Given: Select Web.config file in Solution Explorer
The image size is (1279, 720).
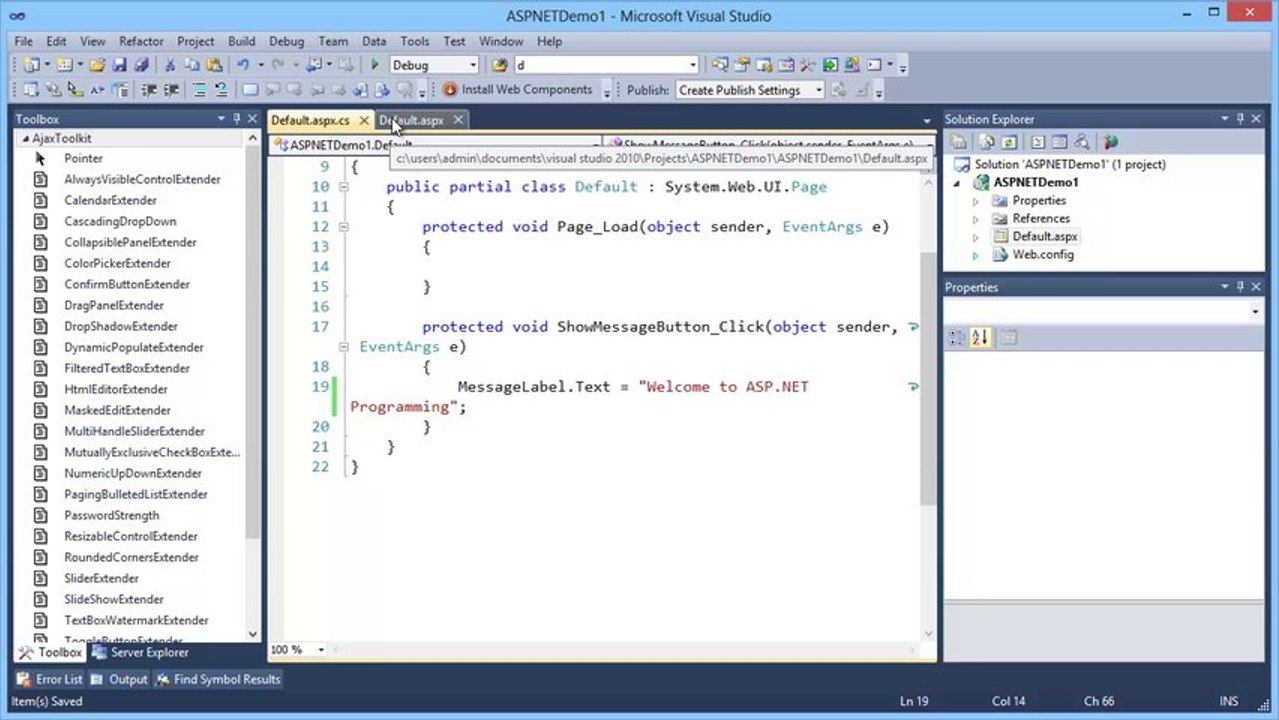Looking at the screenshot, I should point(1043,255).
